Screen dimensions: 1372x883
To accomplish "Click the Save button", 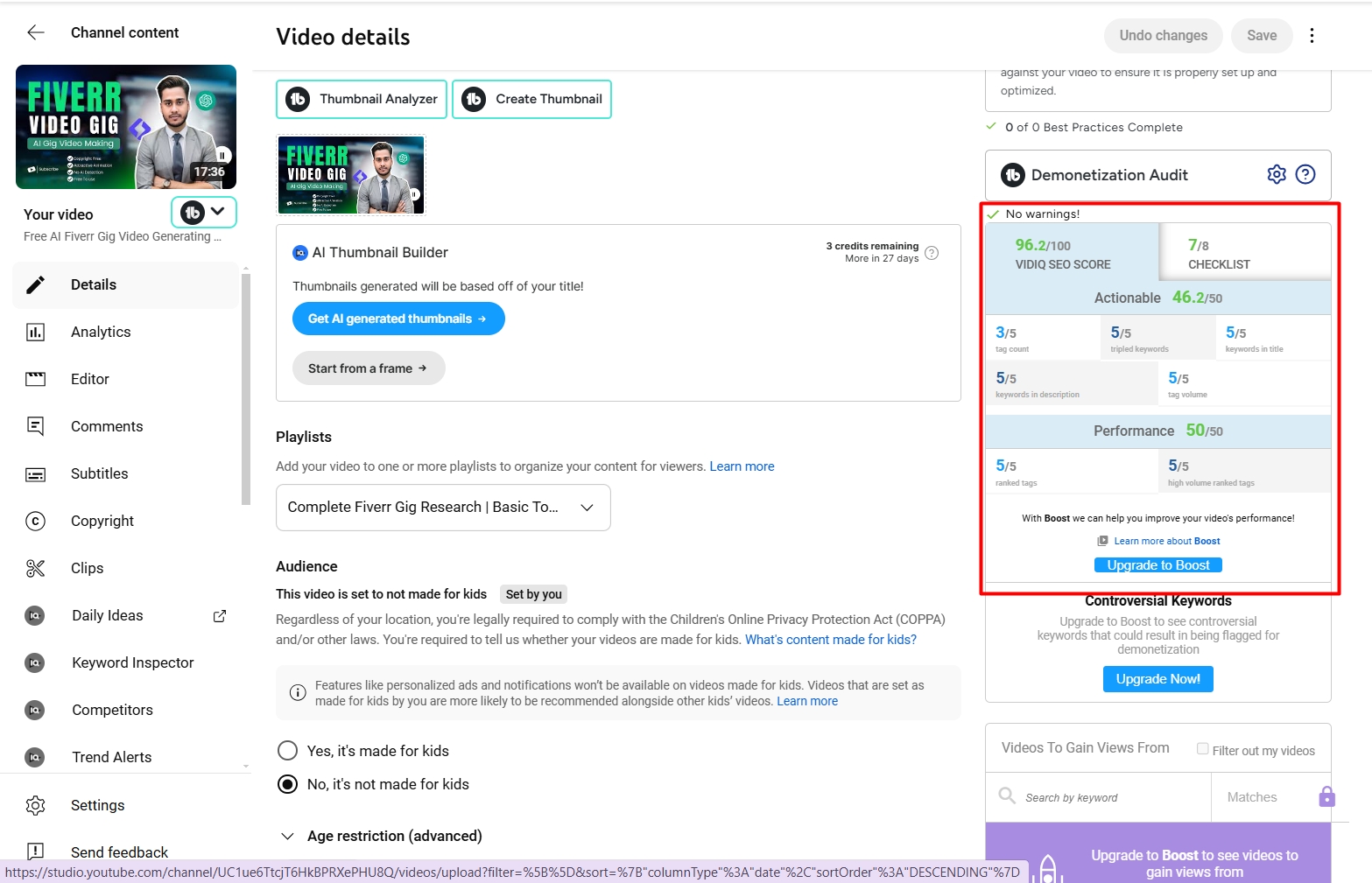I will coord(1262,36).
